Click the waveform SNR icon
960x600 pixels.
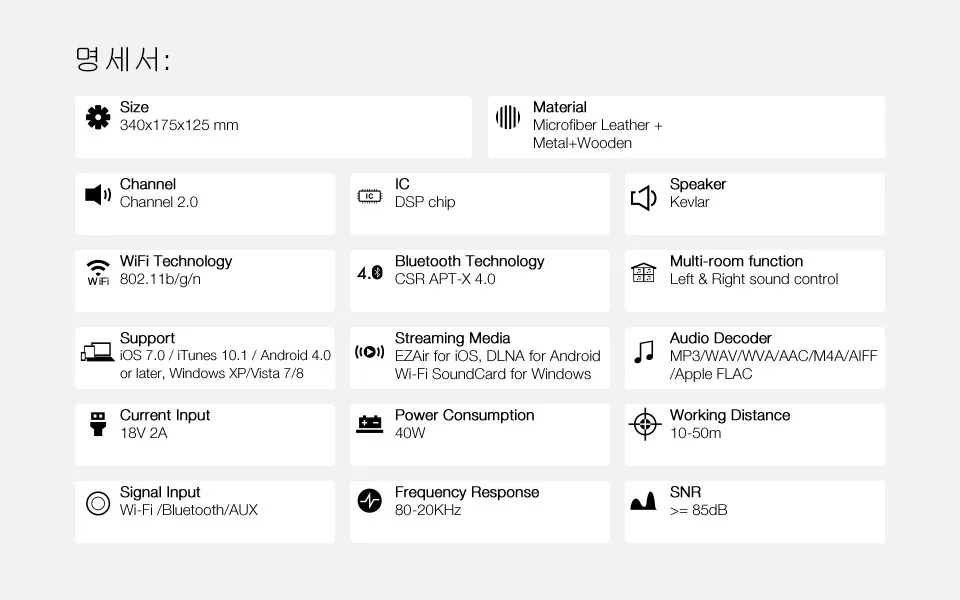point(643,501)
